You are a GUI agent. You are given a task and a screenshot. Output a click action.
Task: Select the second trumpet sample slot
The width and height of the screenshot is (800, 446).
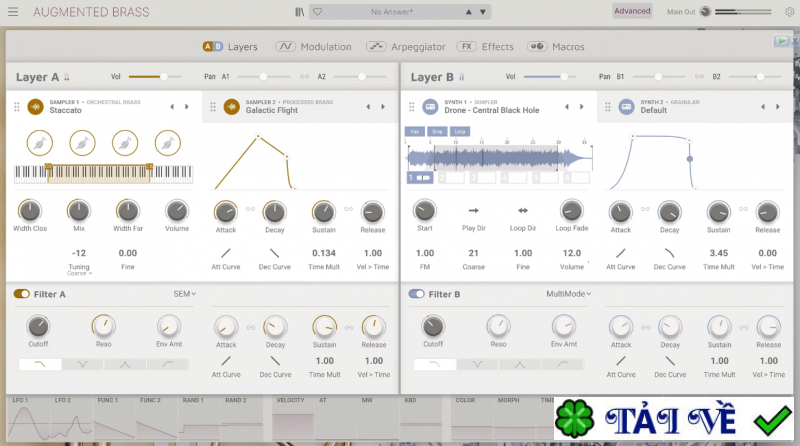pos(82,143)
